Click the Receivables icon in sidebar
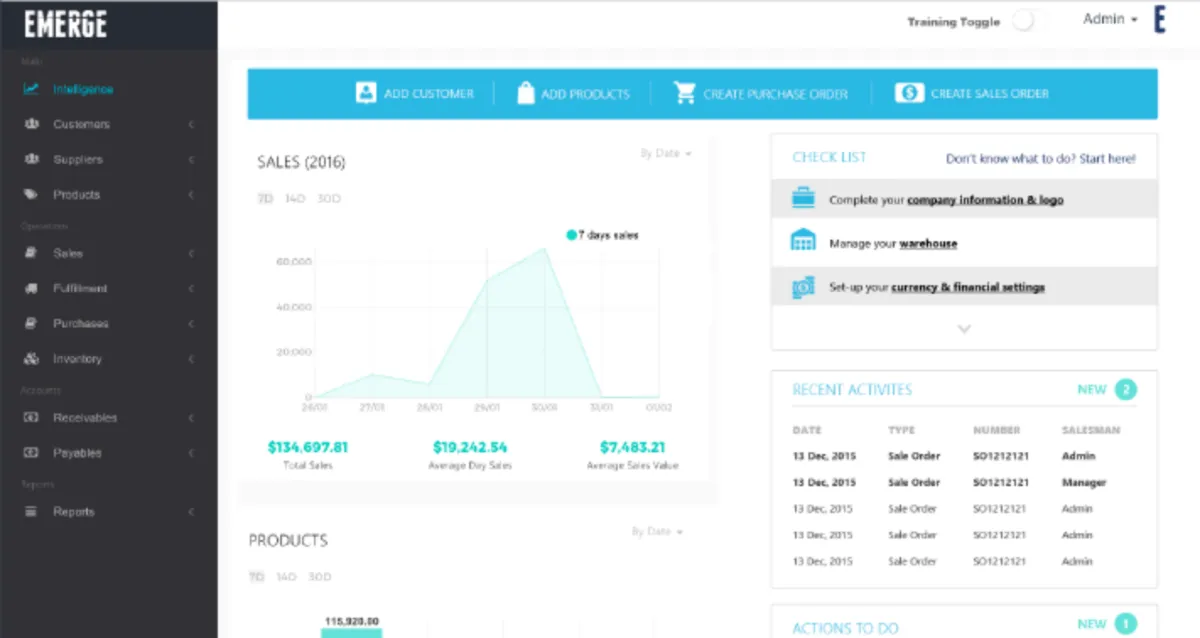The width and height of the screenshot is (1200, 638). 32,417
